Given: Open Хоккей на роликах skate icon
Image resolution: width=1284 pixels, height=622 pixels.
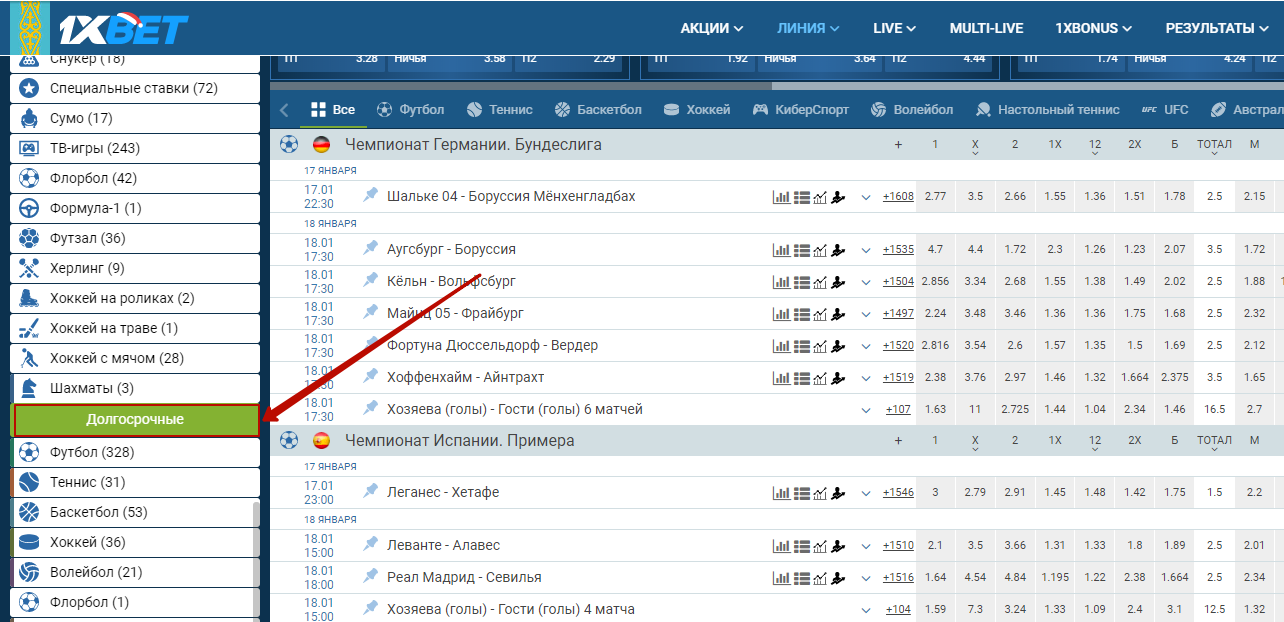Looking at the screenshot, I should [30, 298].
